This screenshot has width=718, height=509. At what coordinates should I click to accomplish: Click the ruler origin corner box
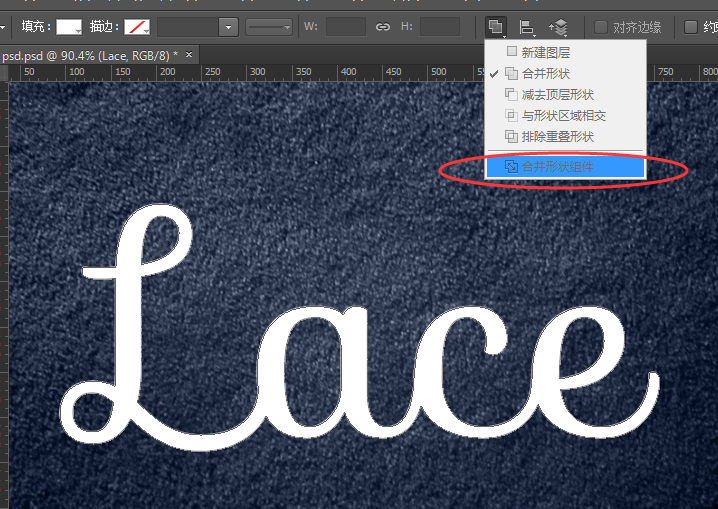tap(4, 72)
